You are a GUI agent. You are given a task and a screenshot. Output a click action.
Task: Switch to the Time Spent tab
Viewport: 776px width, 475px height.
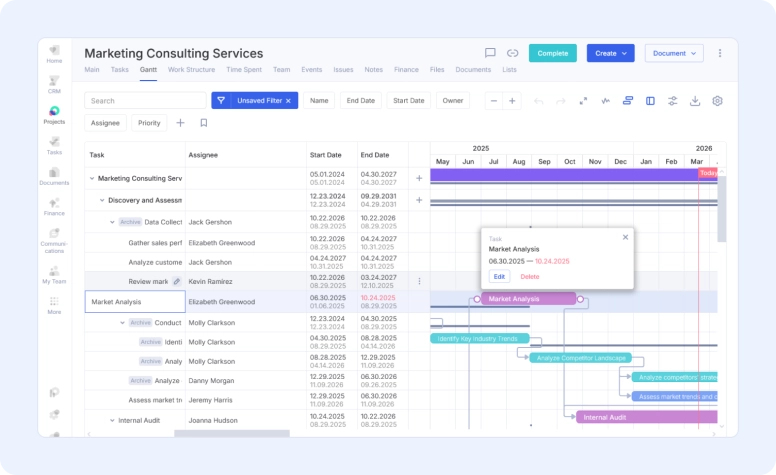click(x=244, y=70)
